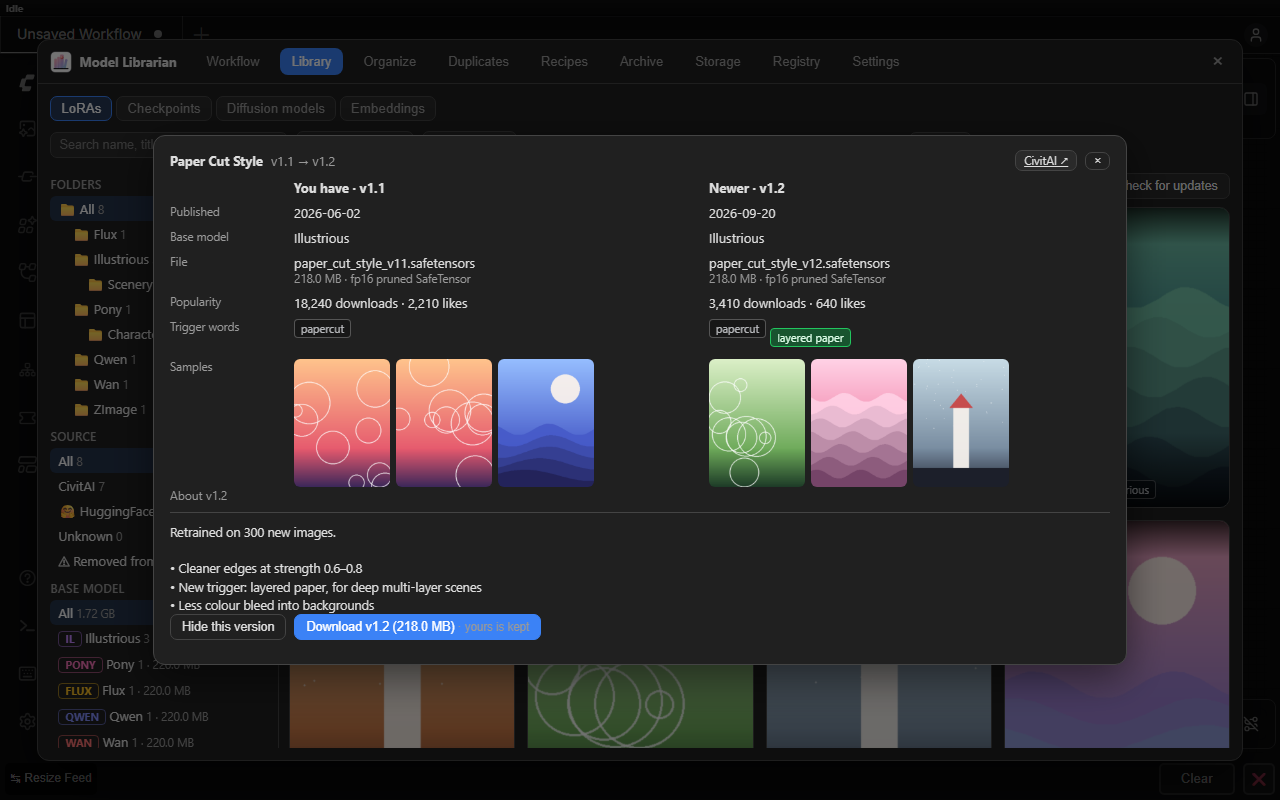Open the CivitAI external link button
The width and height of the screenshot is (1280, 800).
click(x=1046, y=161)
